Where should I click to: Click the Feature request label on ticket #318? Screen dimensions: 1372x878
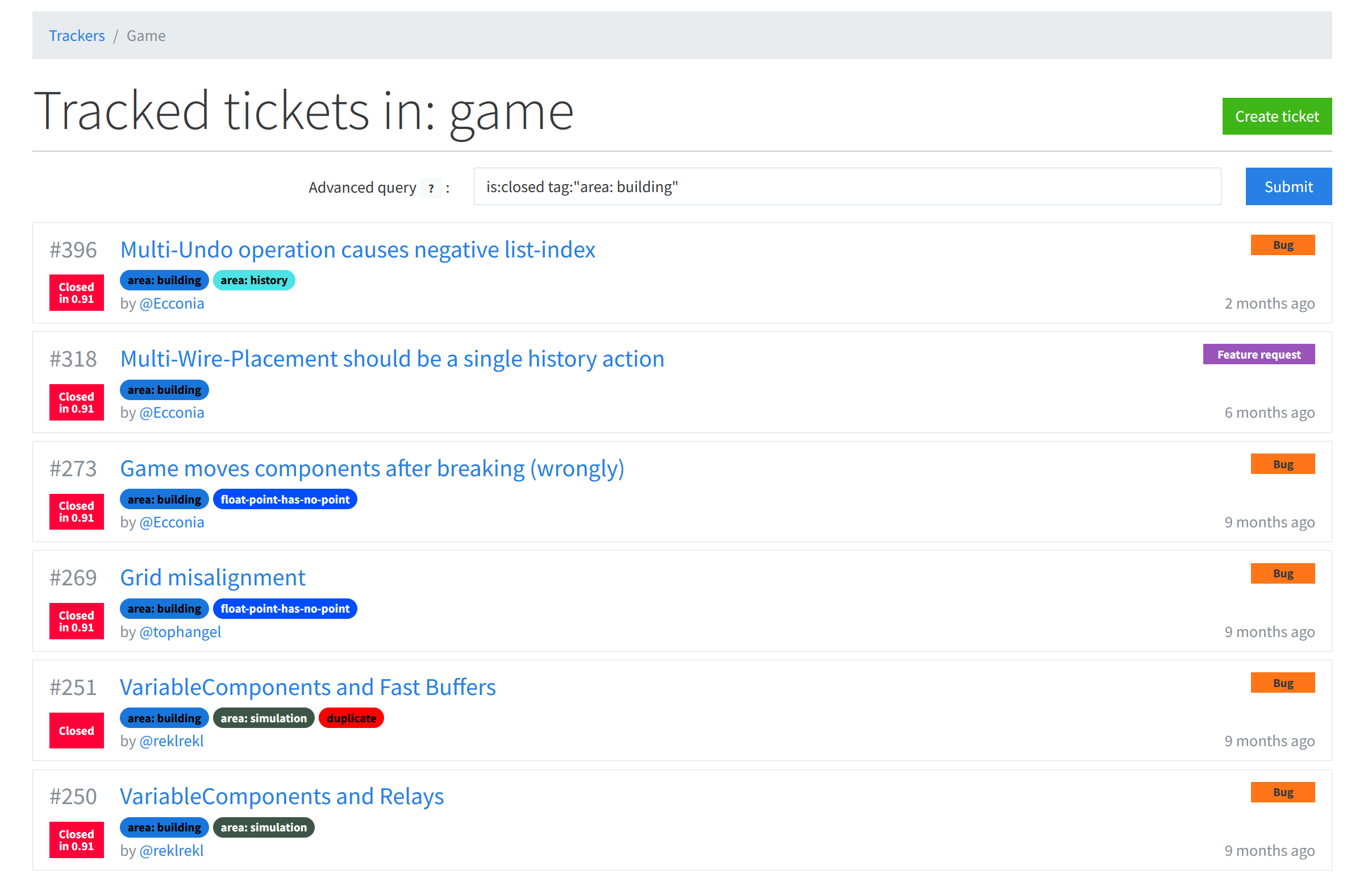(x=1258, y=355)
